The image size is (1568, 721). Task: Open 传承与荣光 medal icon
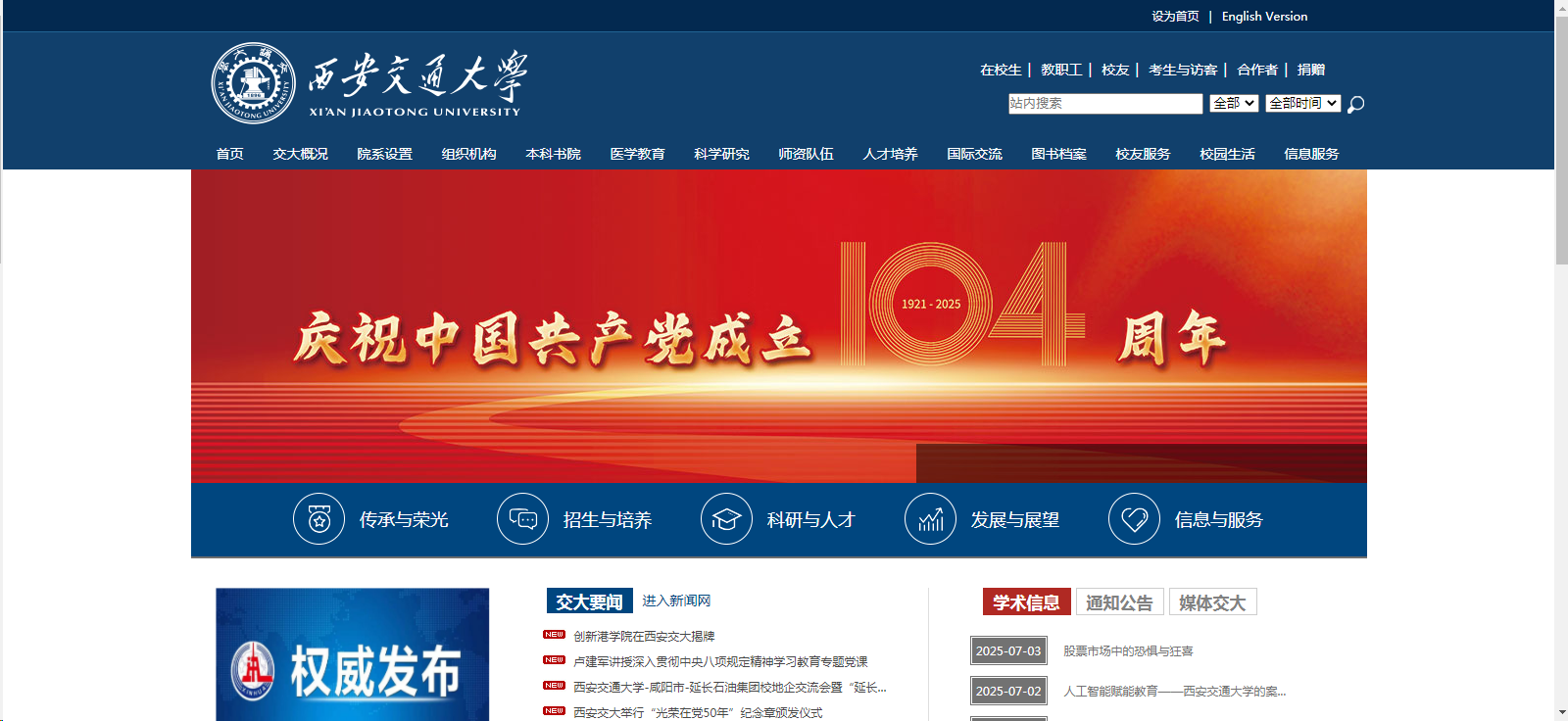(318, 518)
